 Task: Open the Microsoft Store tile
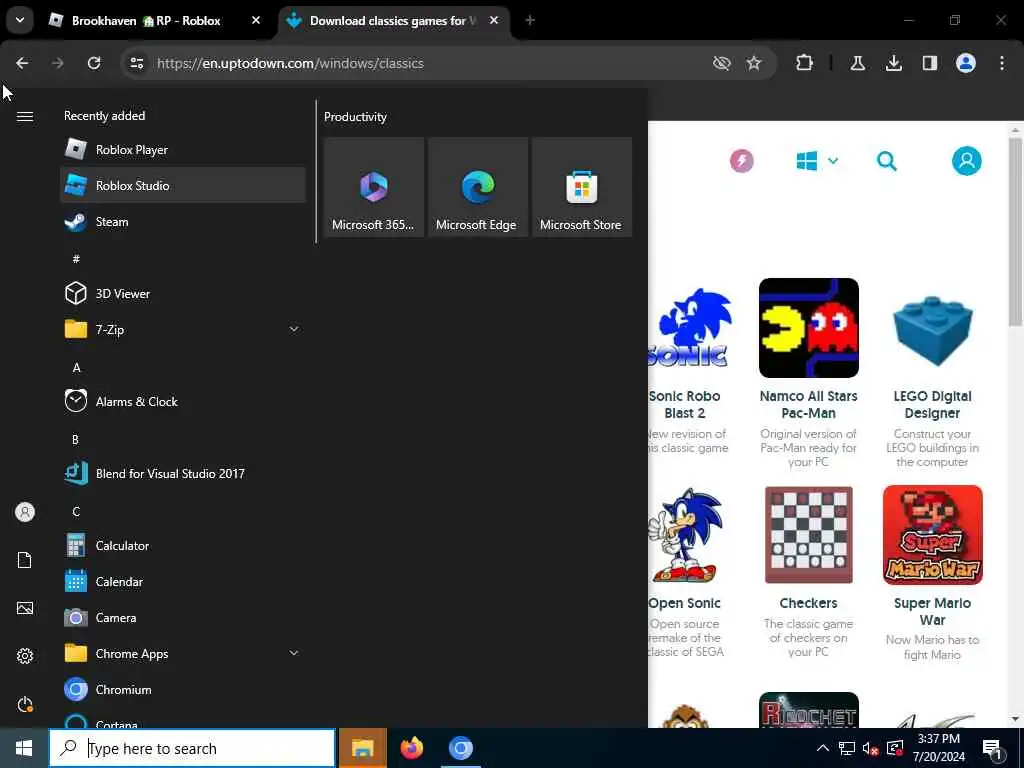(x=581, y=187)
